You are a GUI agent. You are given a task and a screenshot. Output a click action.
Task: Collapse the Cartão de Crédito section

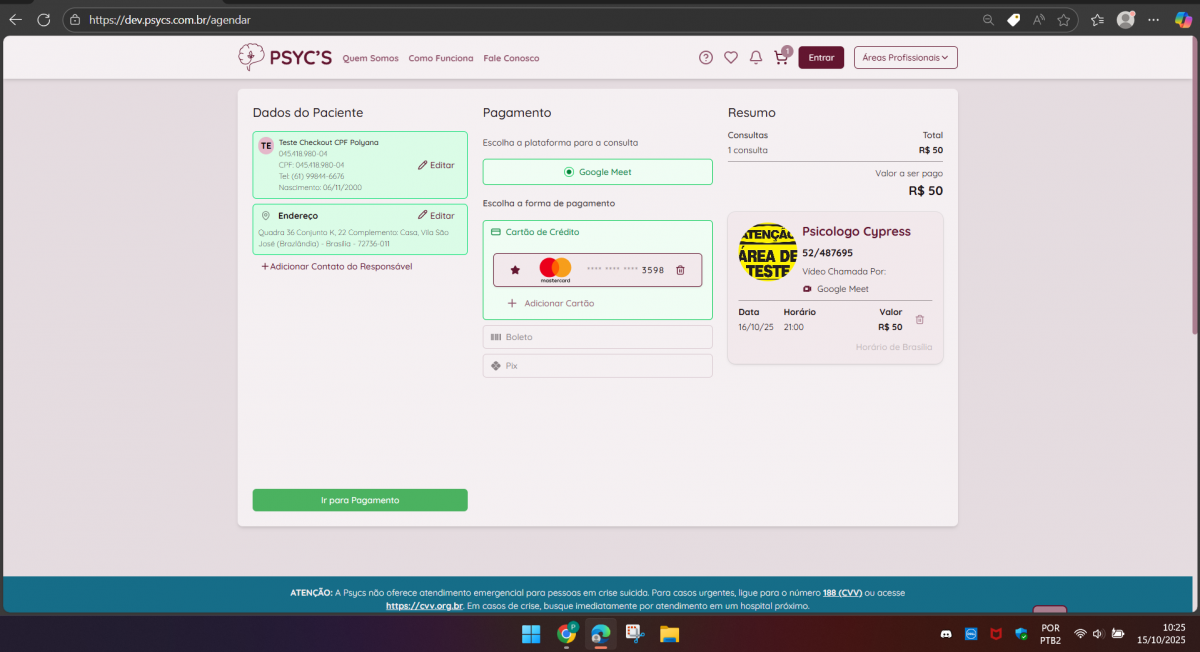pyautogui.click(x=542, y=232)
